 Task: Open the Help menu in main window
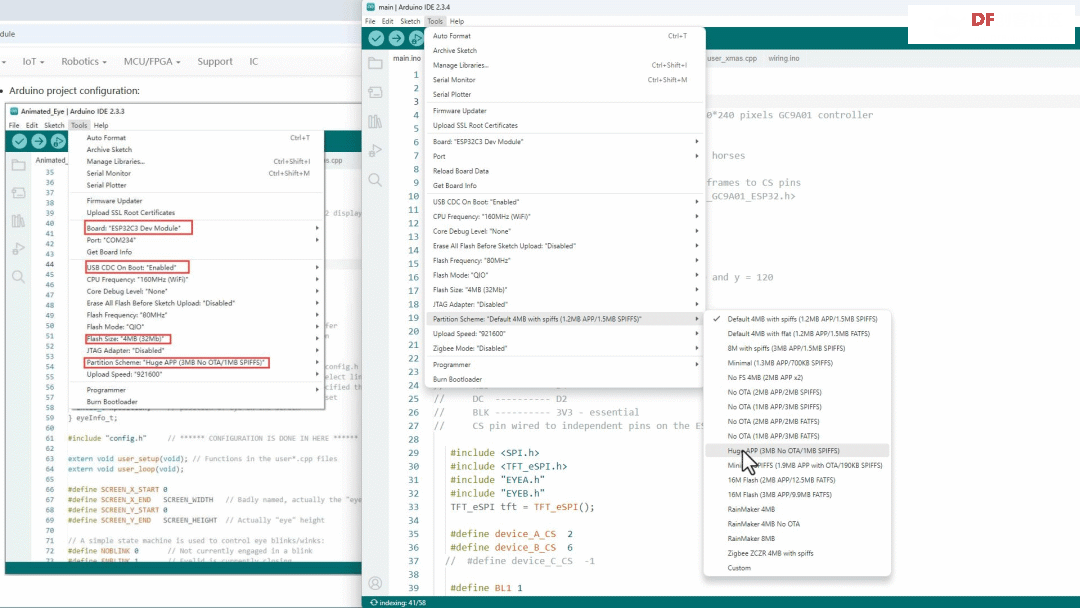tap(457, 21)
